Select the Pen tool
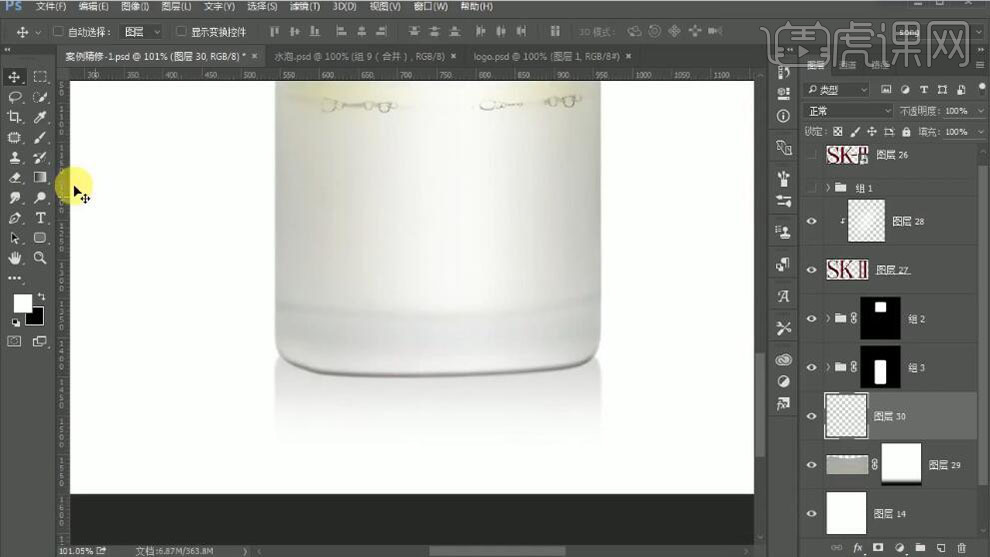This screenshot has width=990, height=557. (x=14, y=219)
